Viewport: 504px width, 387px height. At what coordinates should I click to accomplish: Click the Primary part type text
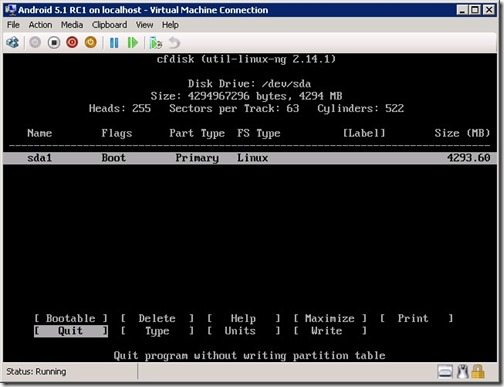coord(197,158)
